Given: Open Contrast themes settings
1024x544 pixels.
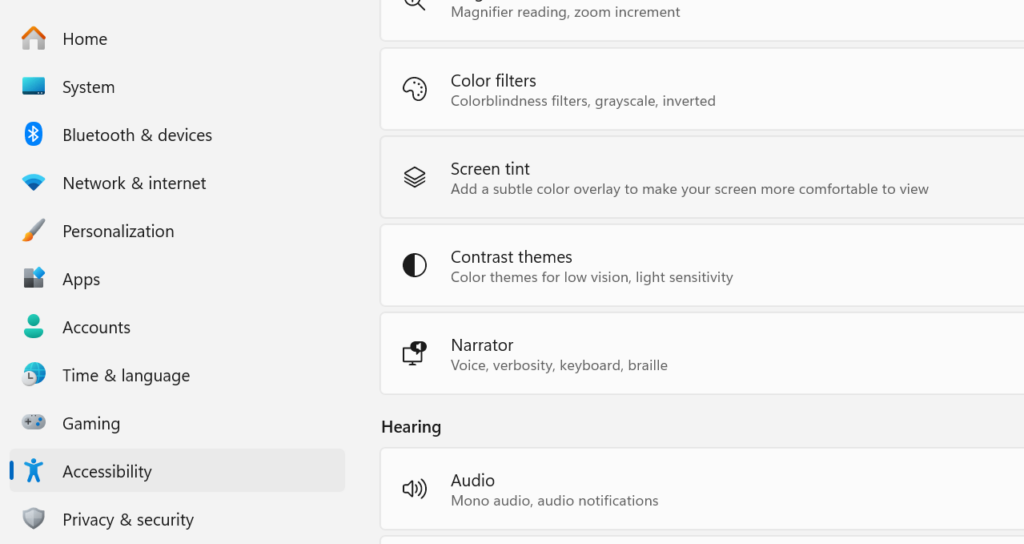Looking at the screenshot, I should click(x=702, y=266).
